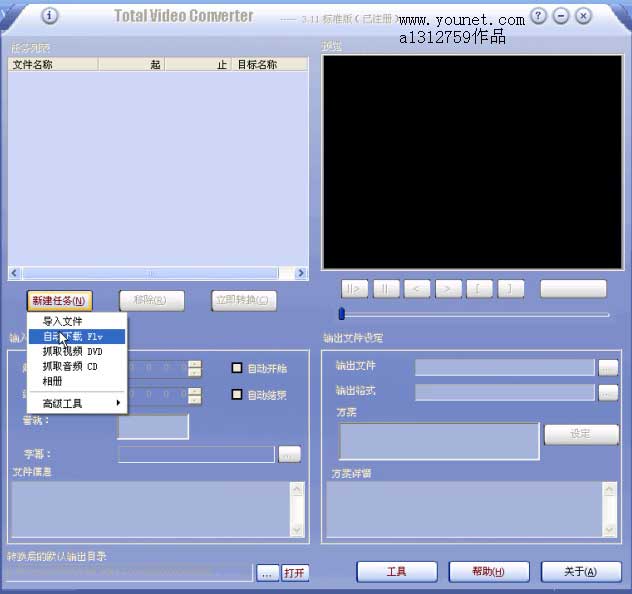Viewport: 632px width, 594px height.
Task: Browse for 输出文件 with '...' button
Action: 608,368
